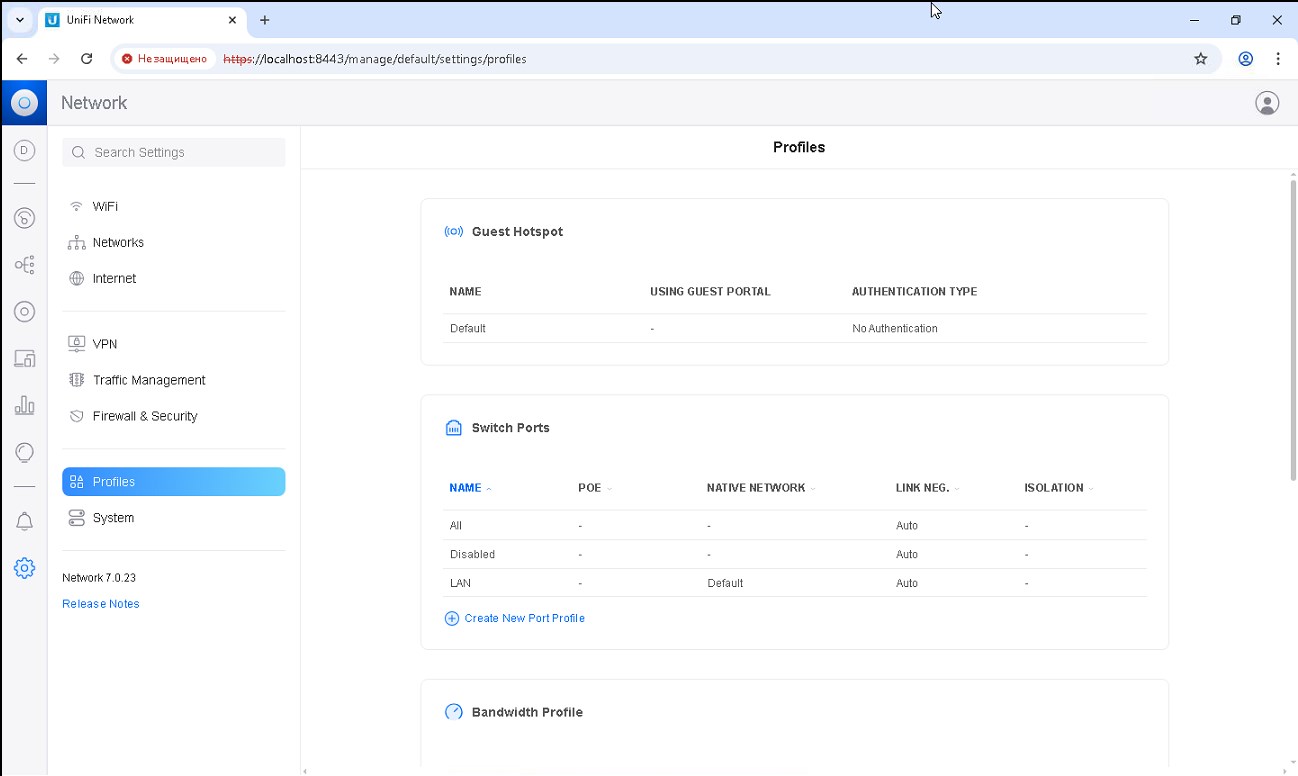The image size is (1298, 776).
Task: Click the Firewall & Security shield icon
Action: [x=76, y=416]
